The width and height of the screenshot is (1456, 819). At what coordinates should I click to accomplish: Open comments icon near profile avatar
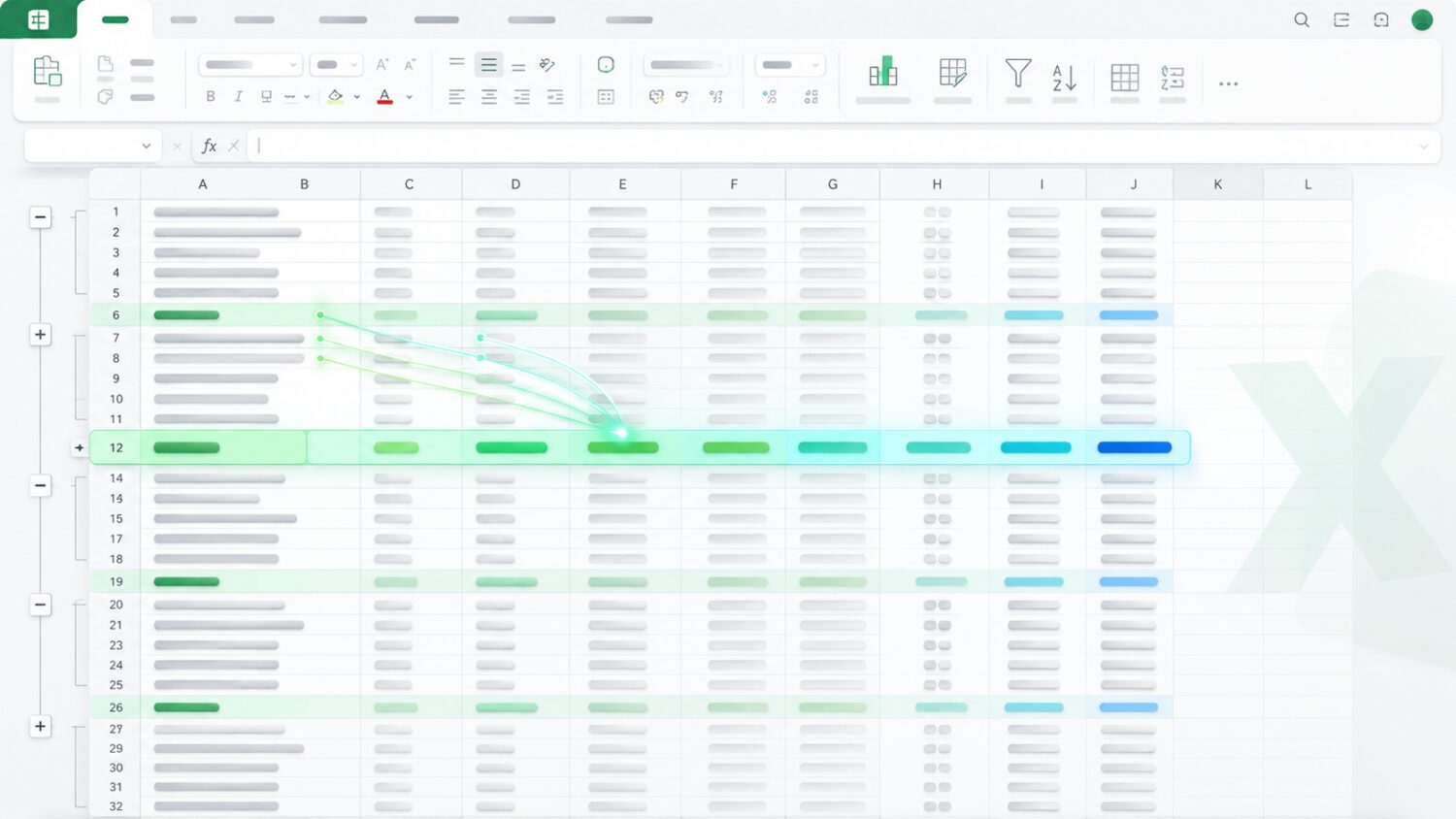click(x=1381, y=19)
